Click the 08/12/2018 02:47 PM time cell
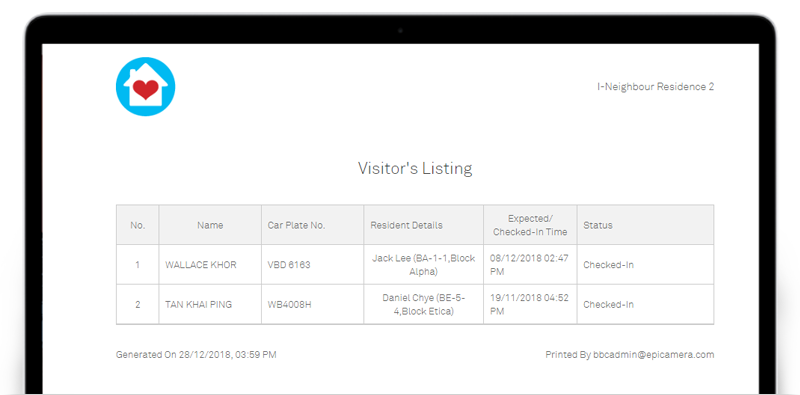The height and width of the screenshot is (395, 800). point(530,265)
